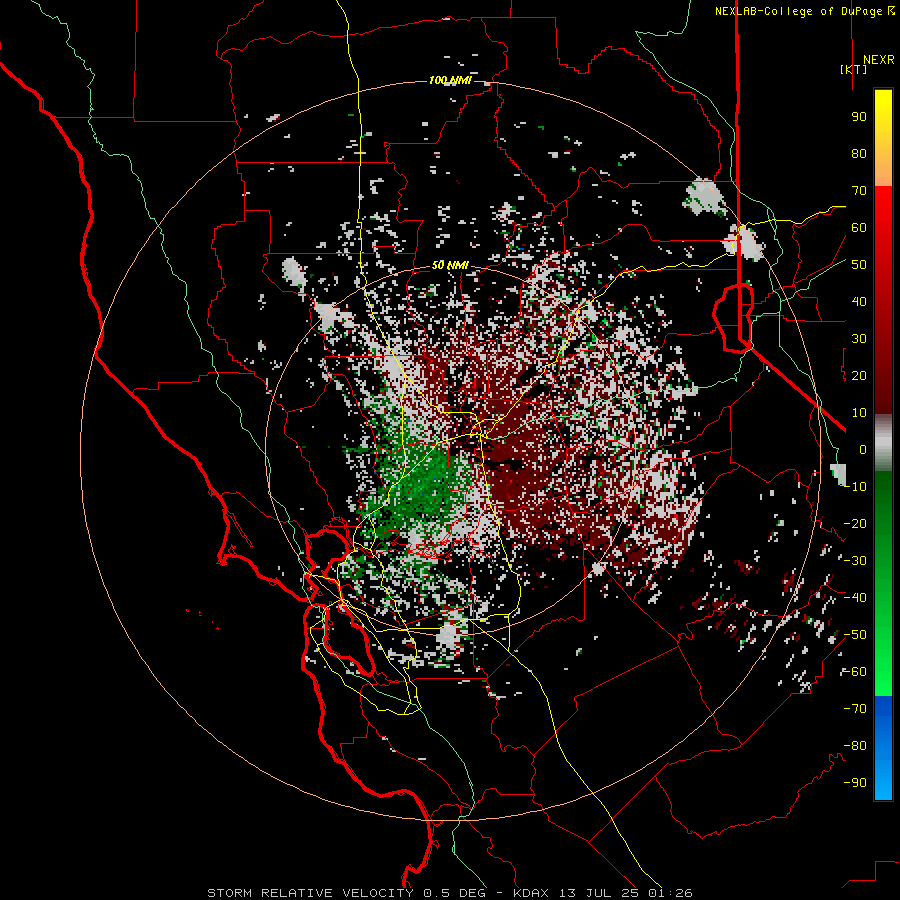
Task: Select the 40 value on the velocity scale
Action: click(859, 302)
